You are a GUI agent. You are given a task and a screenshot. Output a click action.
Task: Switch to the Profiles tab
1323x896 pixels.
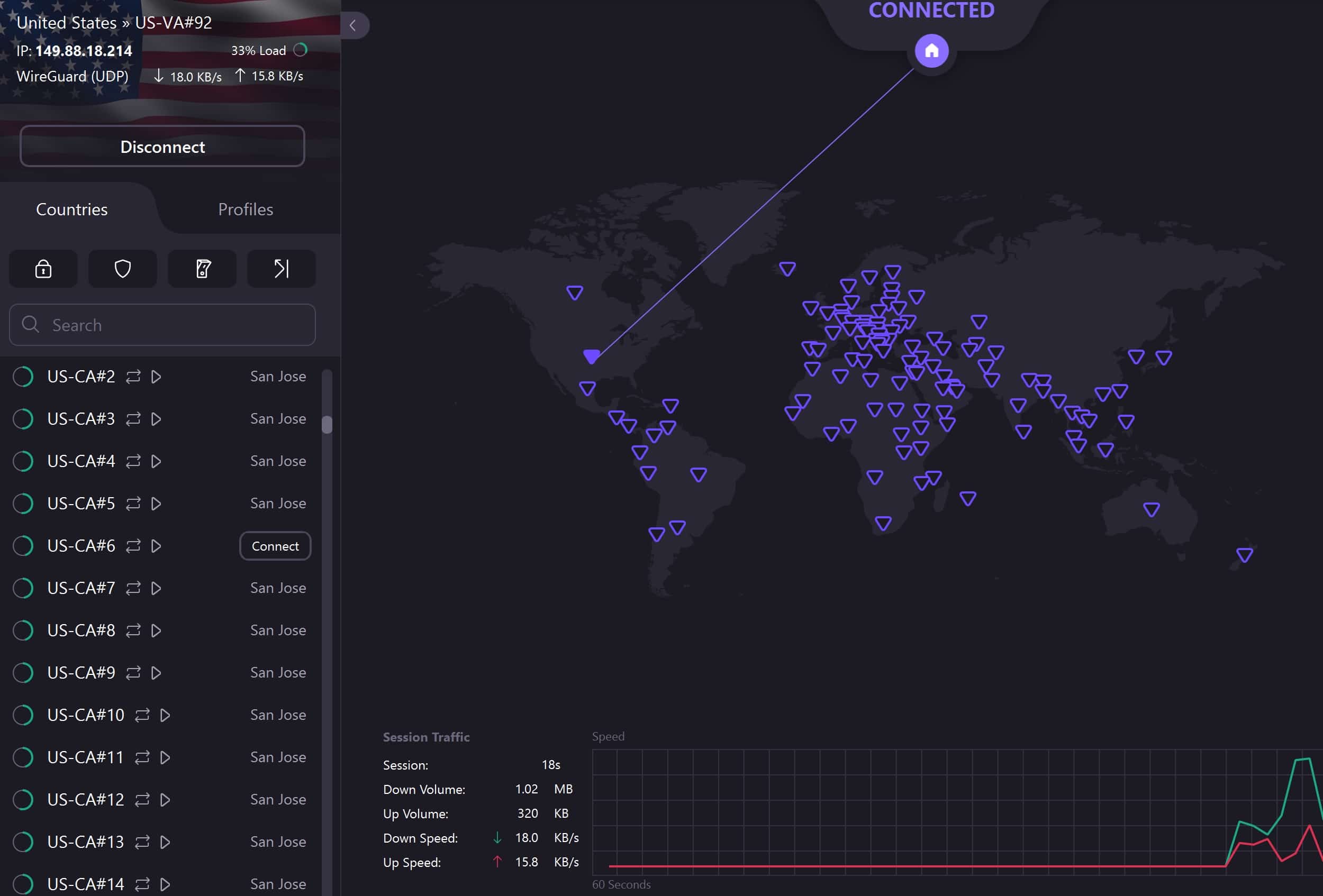[x=246, y=209]
